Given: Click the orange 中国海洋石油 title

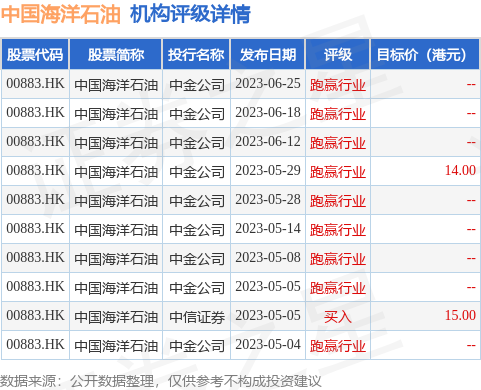Looking at the screenshot, I should coord(61,14).
